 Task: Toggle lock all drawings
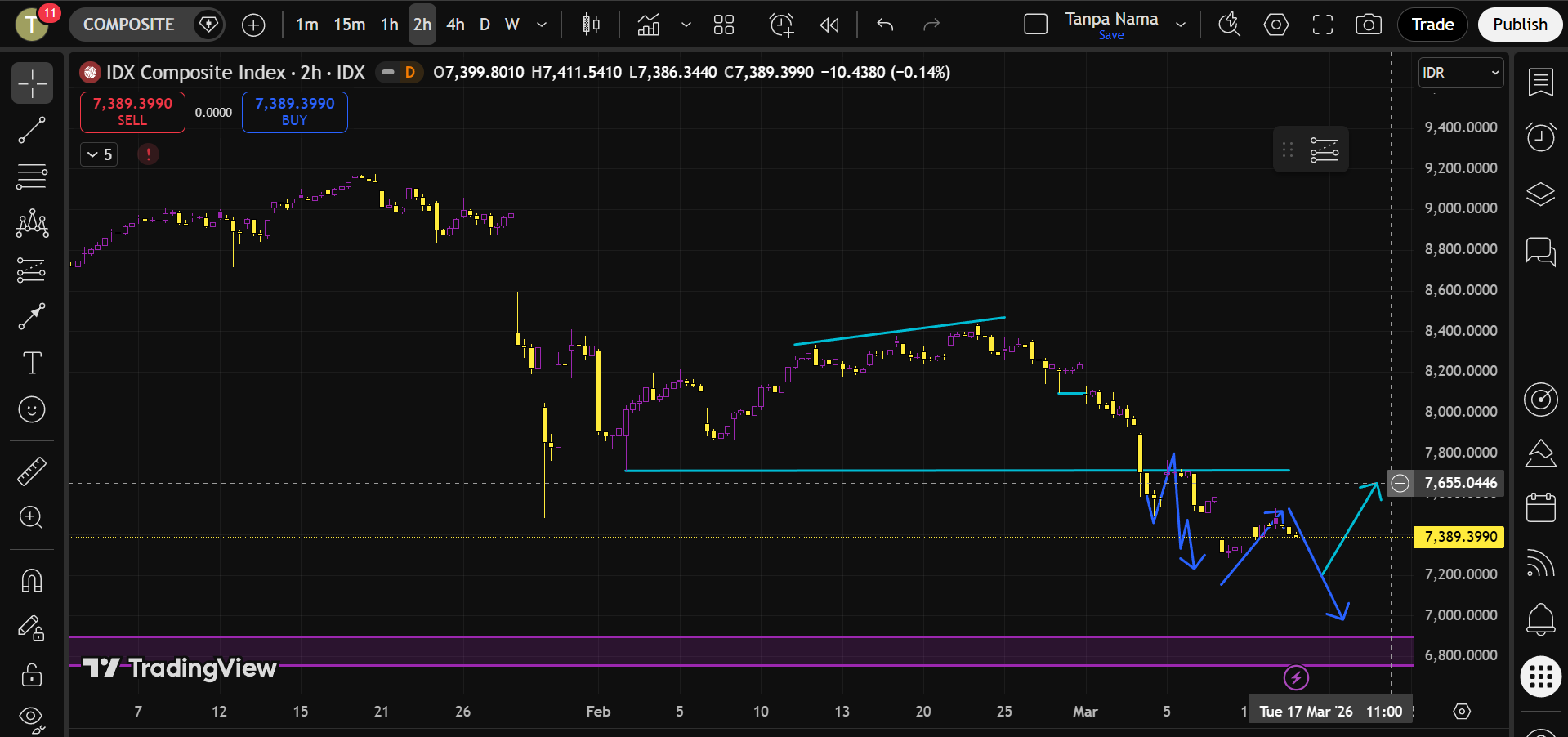coord(32,675)
